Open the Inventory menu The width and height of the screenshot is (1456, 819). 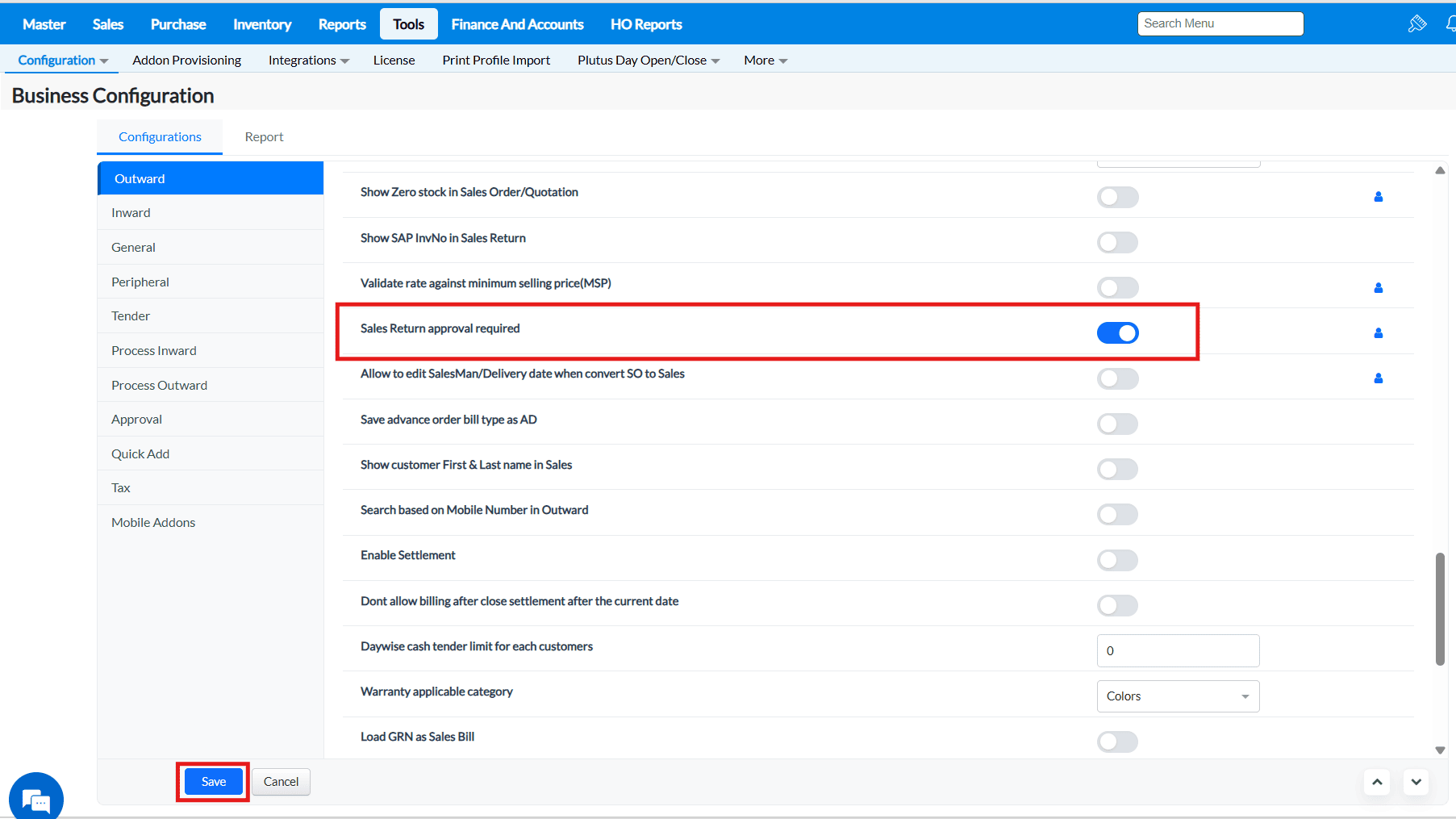262,24
